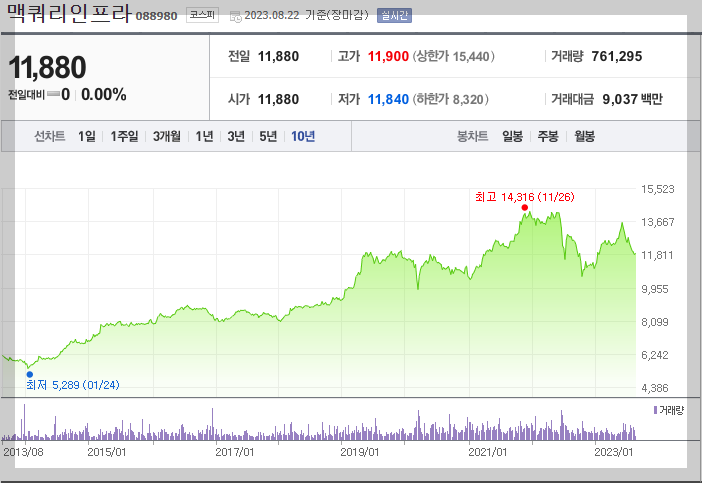Switch chart to 1년 range
Image resolution: width=702 pixels, height=483 pixels.
204,136
